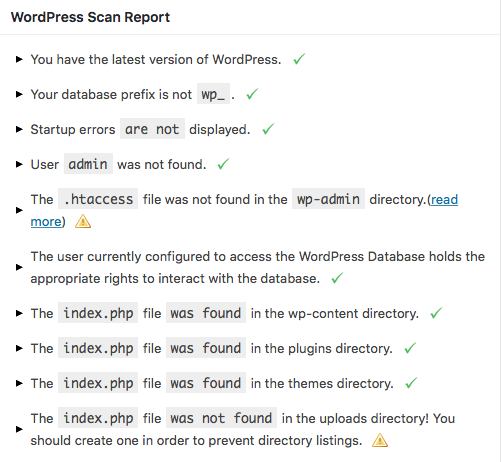Click the checkmark next to database prefix
This screenshot has width=501, height=462.
252,94
